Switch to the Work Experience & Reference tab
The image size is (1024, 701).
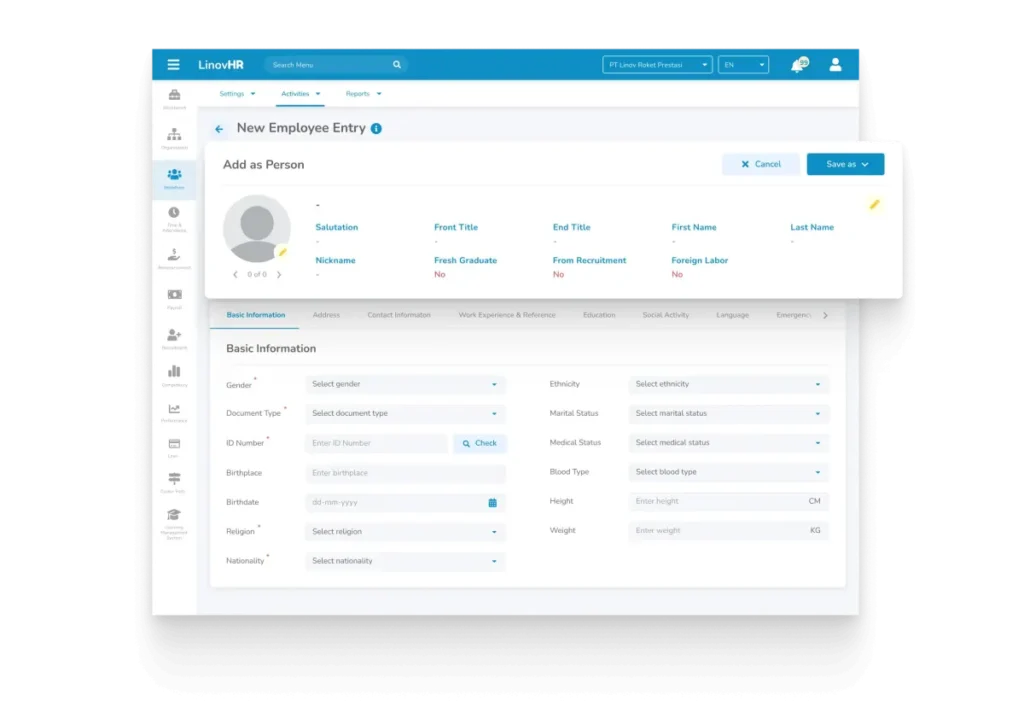click(507, 315)
